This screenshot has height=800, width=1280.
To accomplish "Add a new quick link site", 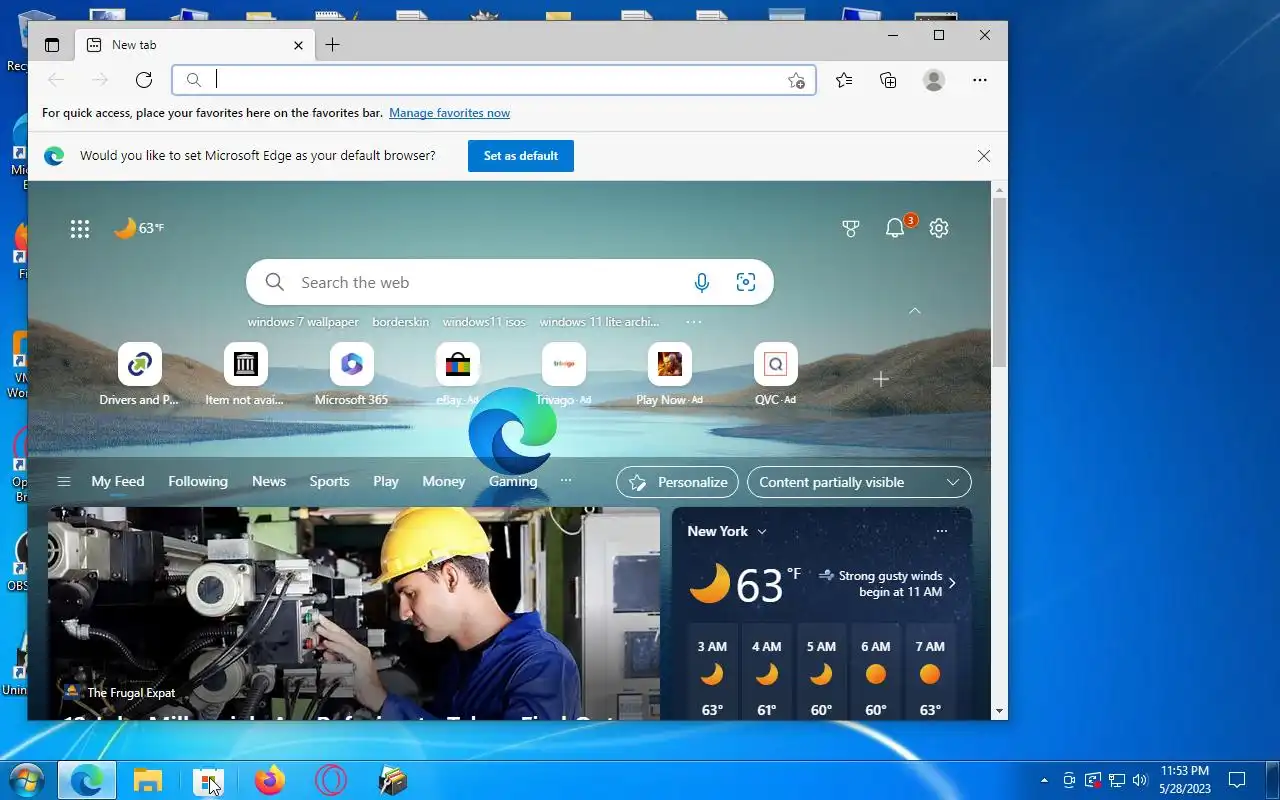I will pyautogui.click(x=881, y=379).
